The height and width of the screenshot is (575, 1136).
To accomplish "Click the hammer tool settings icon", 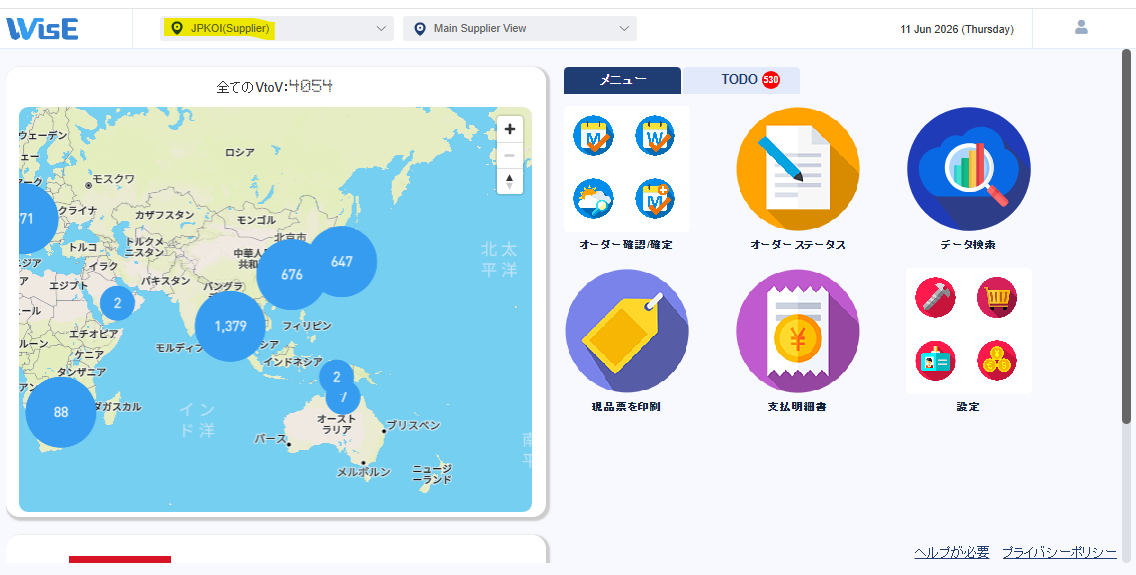I will tap(935, 297).
